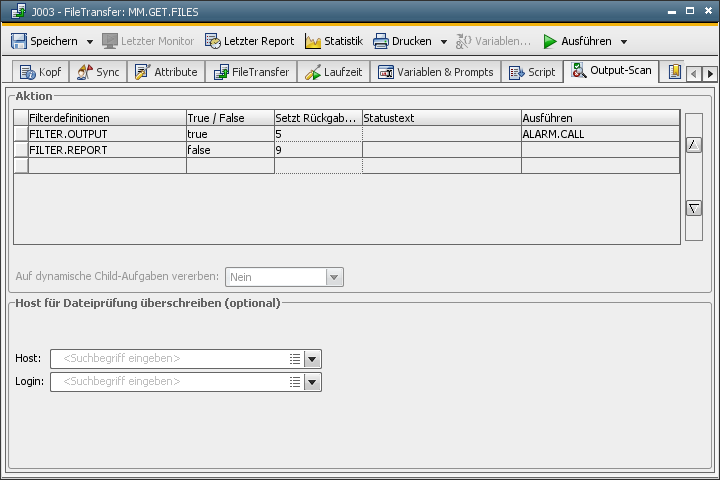Viewport: 720px width, 480px height.
Task: Switch to the Variablen & Prompts tab
Action: tap(435, 73)
